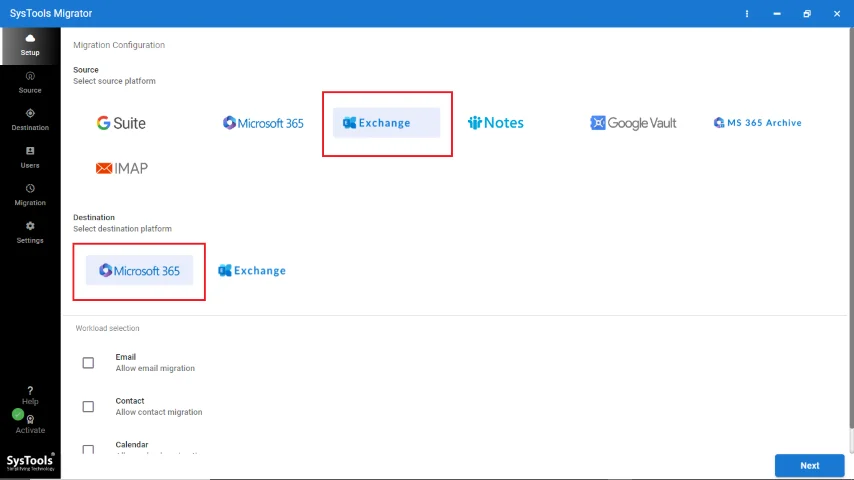Image resolution: width=854 pixels, height=480 pixels.
Task: Click the Activate license icon
Action: tap(30, 420)
